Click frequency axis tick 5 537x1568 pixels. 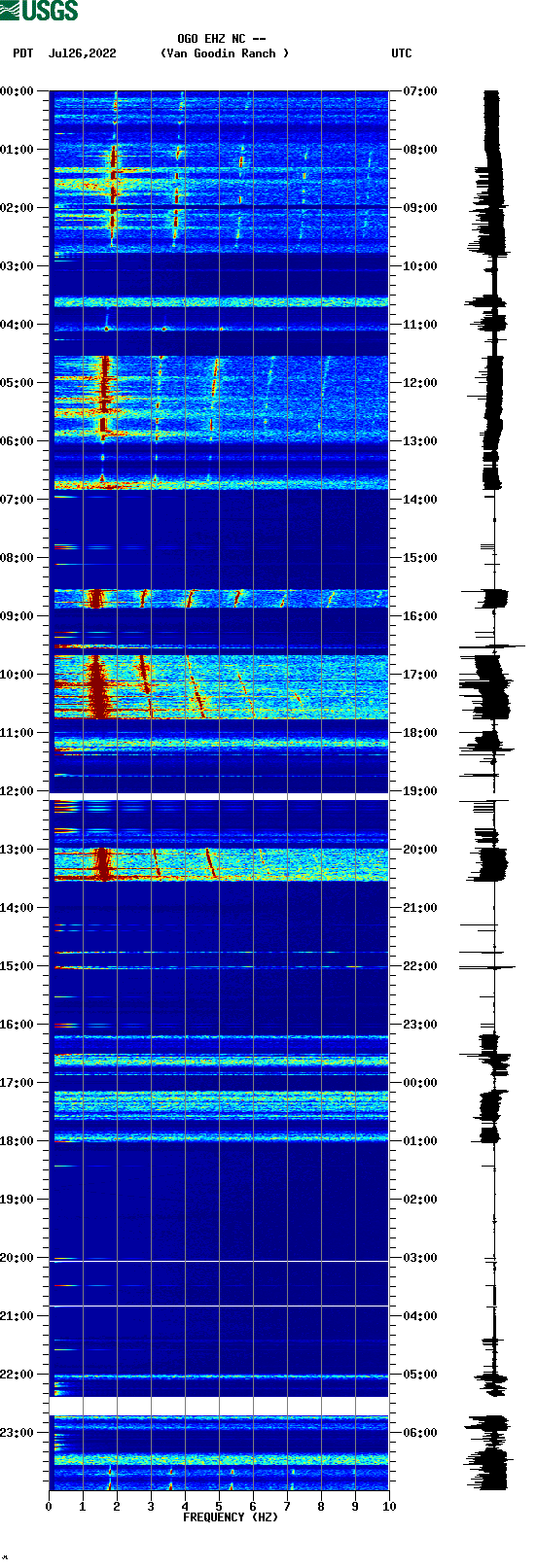pyautogui.click(x=219, y=1506)
